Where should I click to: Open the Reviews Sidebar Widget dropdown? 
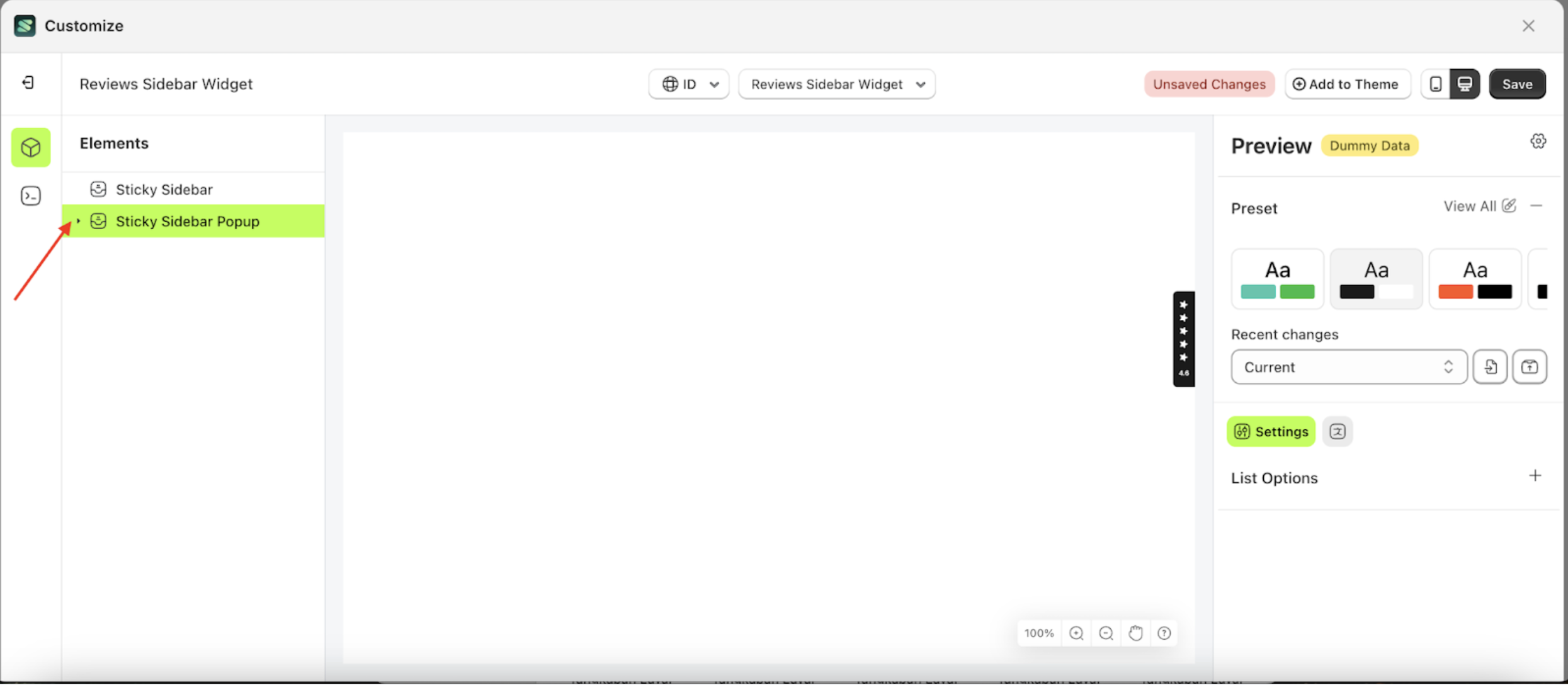837,84
